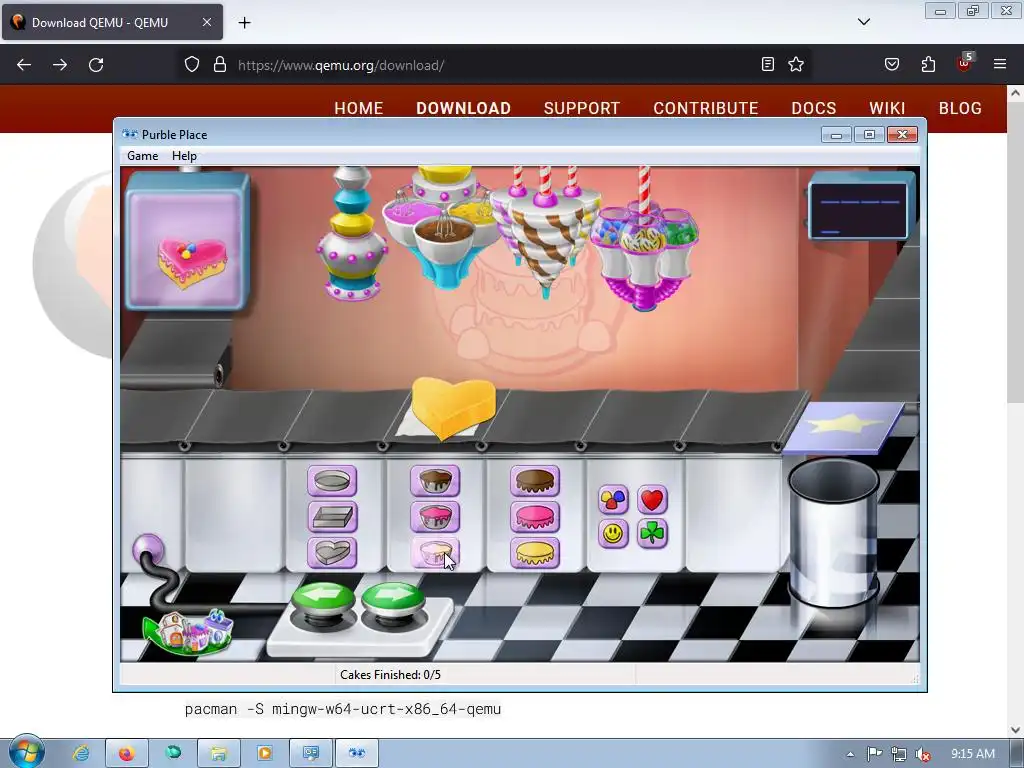
Task: Click the star shipping plate
Action: [844, 427]
